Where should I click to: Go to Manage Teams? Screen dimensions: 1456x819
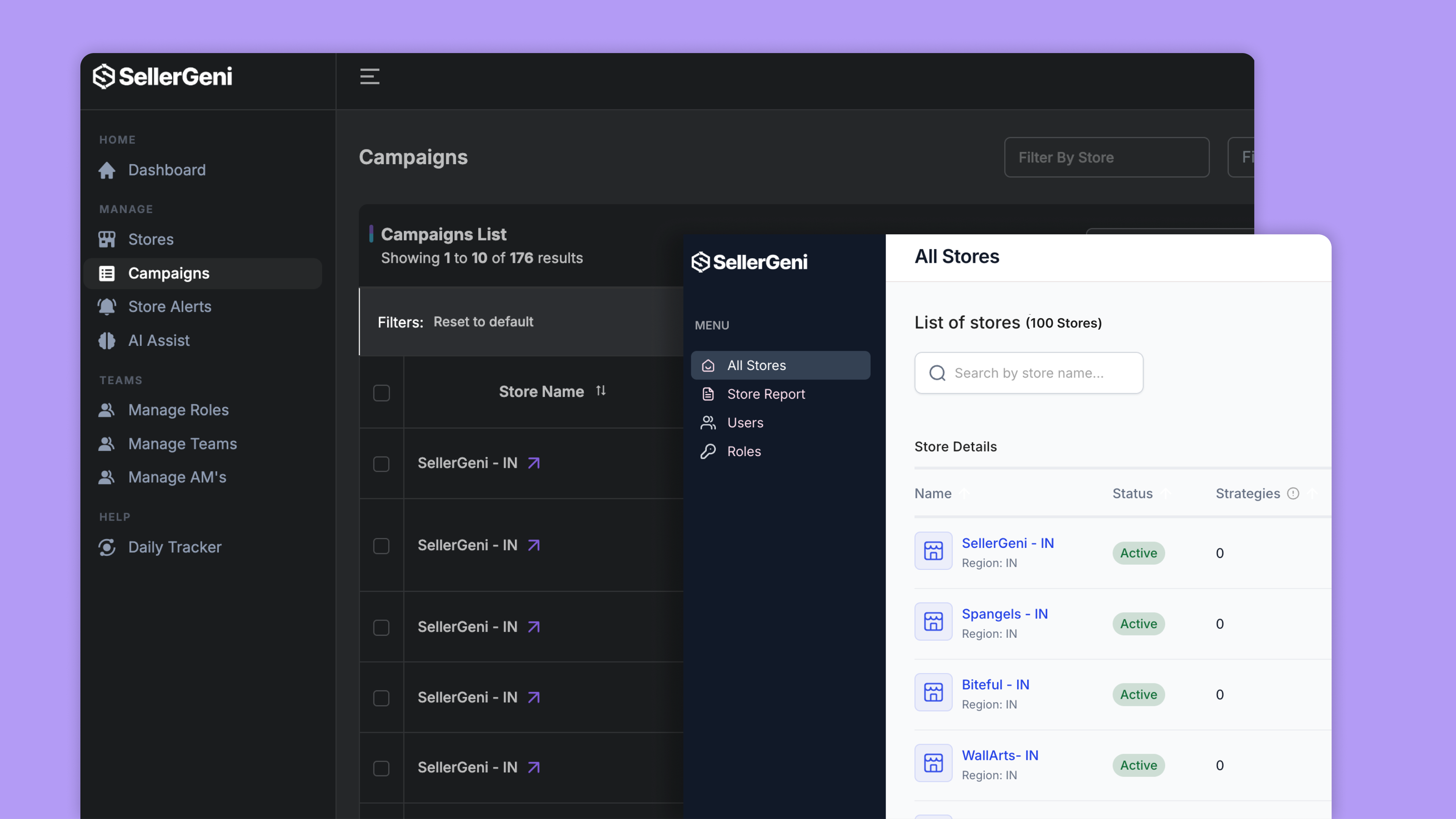[x=182, y=444]
